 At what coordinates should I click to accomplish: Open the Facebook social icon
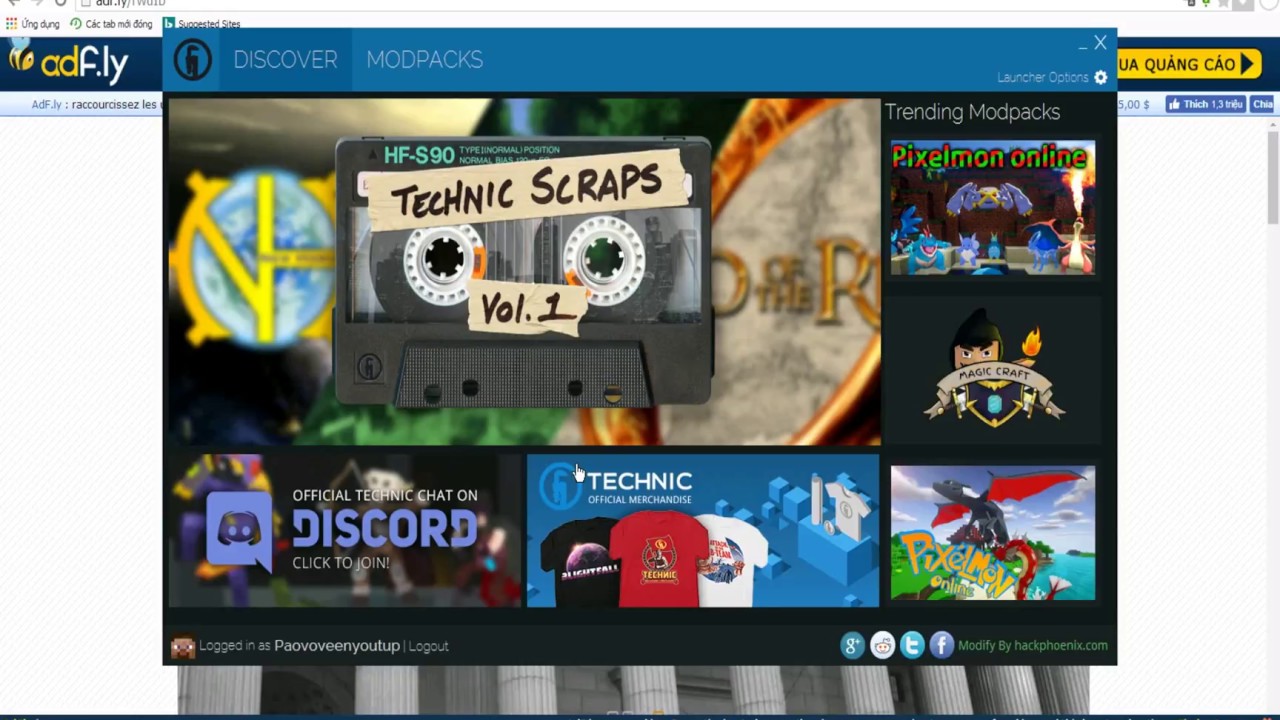pyautogui.click(x=942, y=645)
